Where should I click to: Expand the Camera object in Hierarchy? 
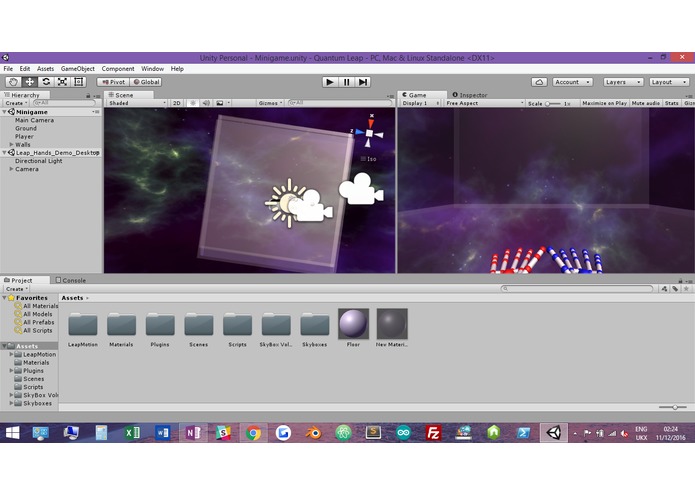pyautogui.click(x=11, y=169)
